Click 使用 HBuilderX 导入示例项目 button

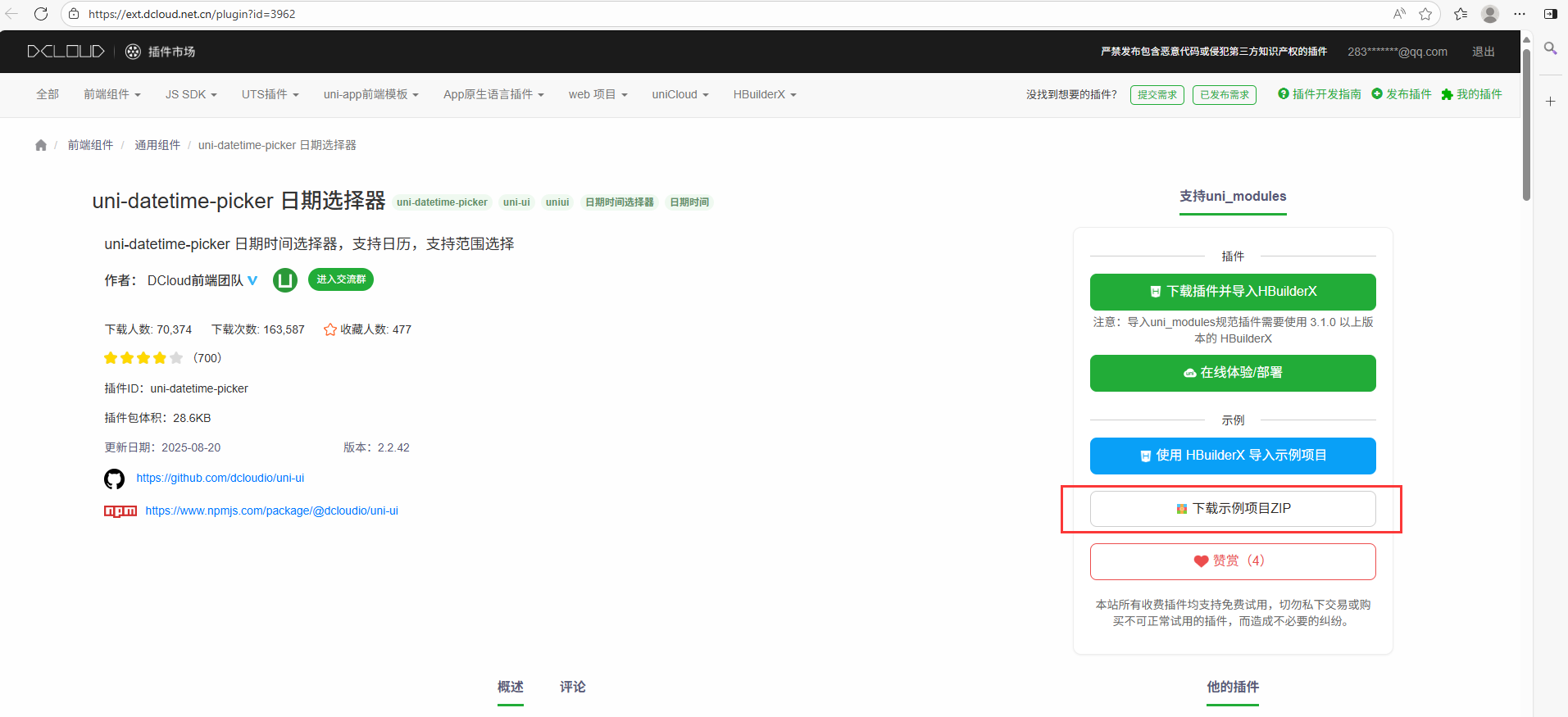(1233, 456)
